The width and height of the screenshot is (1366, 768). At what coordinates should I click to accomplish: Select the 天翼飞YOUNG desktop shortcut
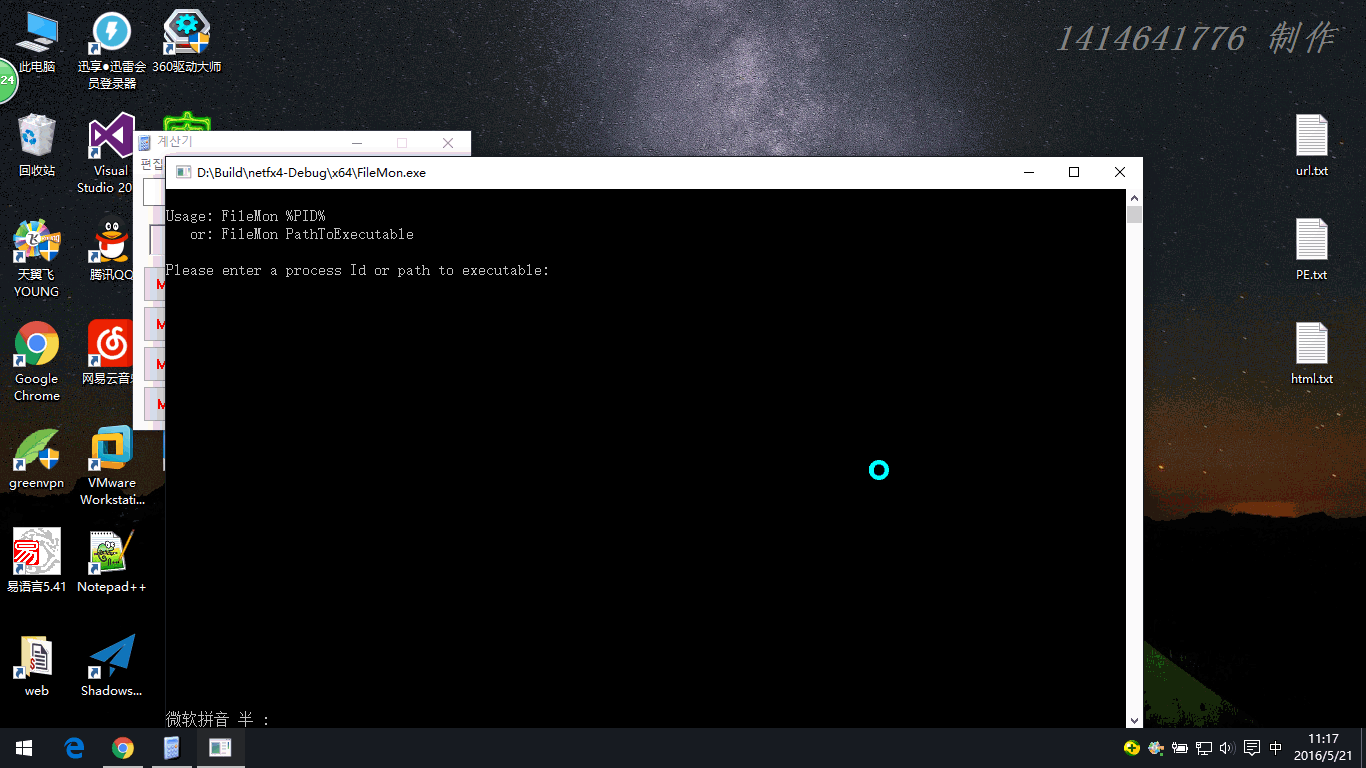[x=37, y=258]
